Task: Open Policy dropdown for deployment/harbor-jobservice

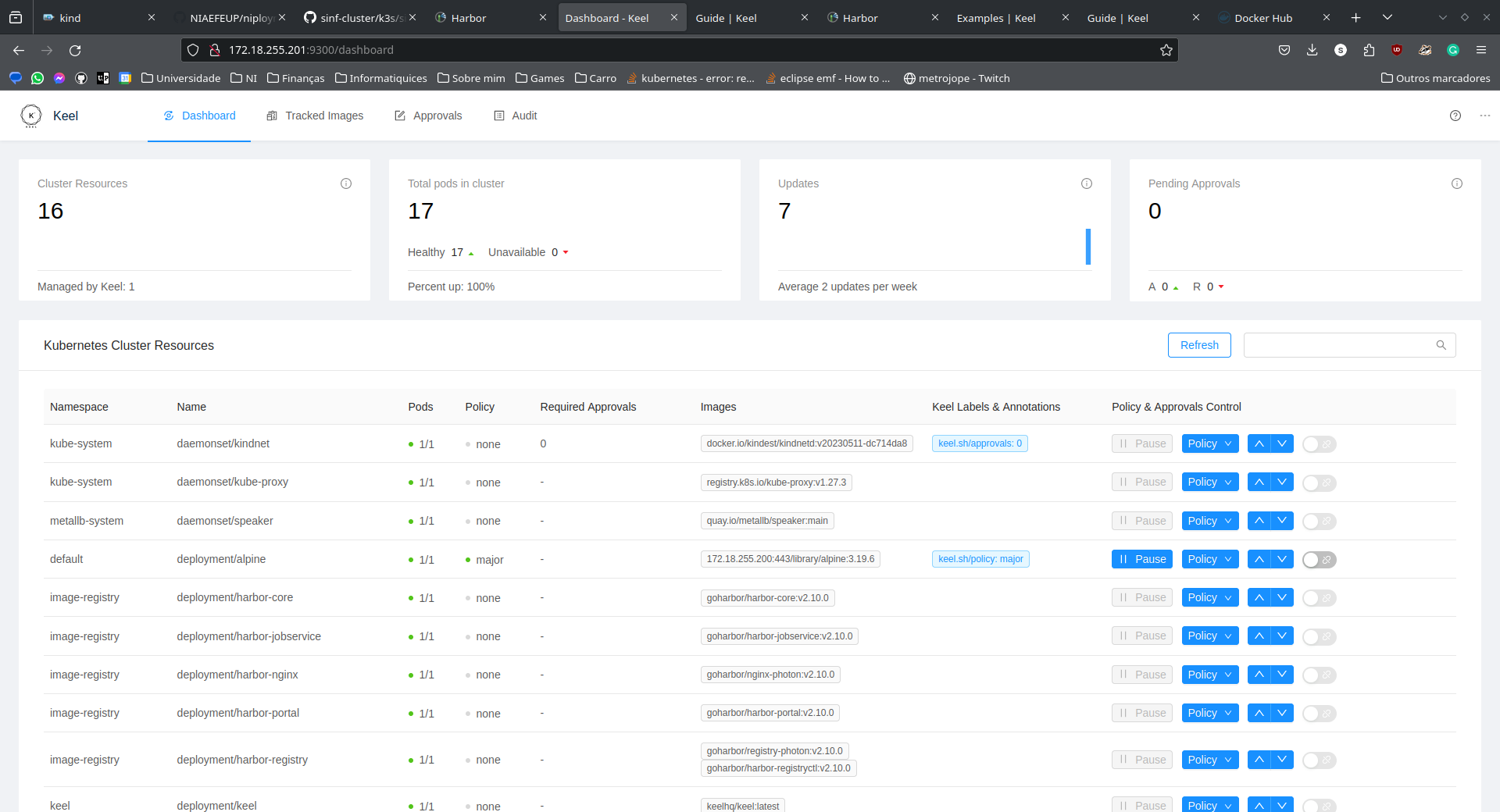Action: coord(1210,636)
